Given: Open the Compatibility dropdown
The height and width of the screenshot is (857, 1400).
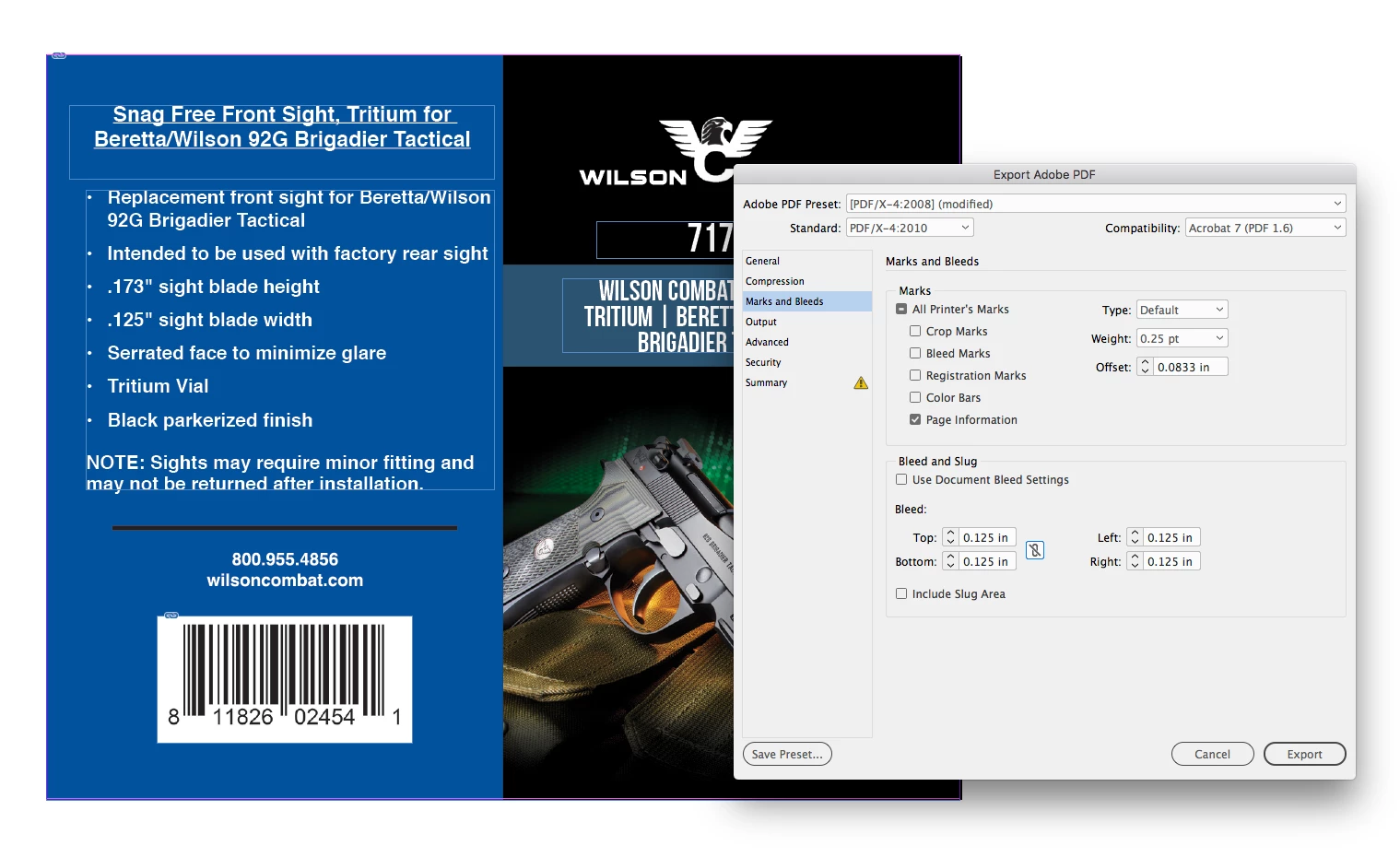Looking at the screenshot, I should (1265, 228).
